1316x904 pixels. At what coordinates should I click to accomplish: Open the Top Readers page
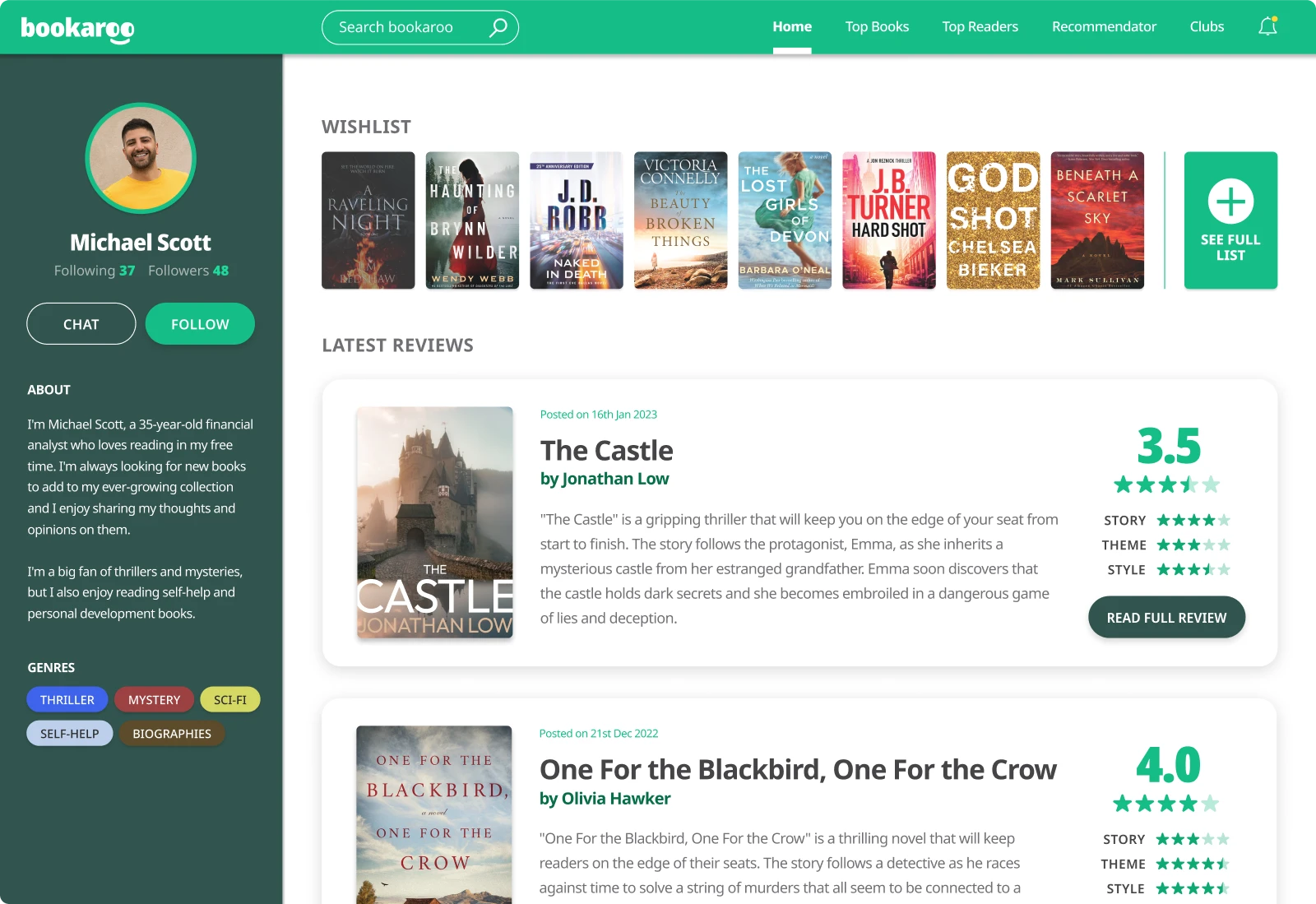point(980,26)
